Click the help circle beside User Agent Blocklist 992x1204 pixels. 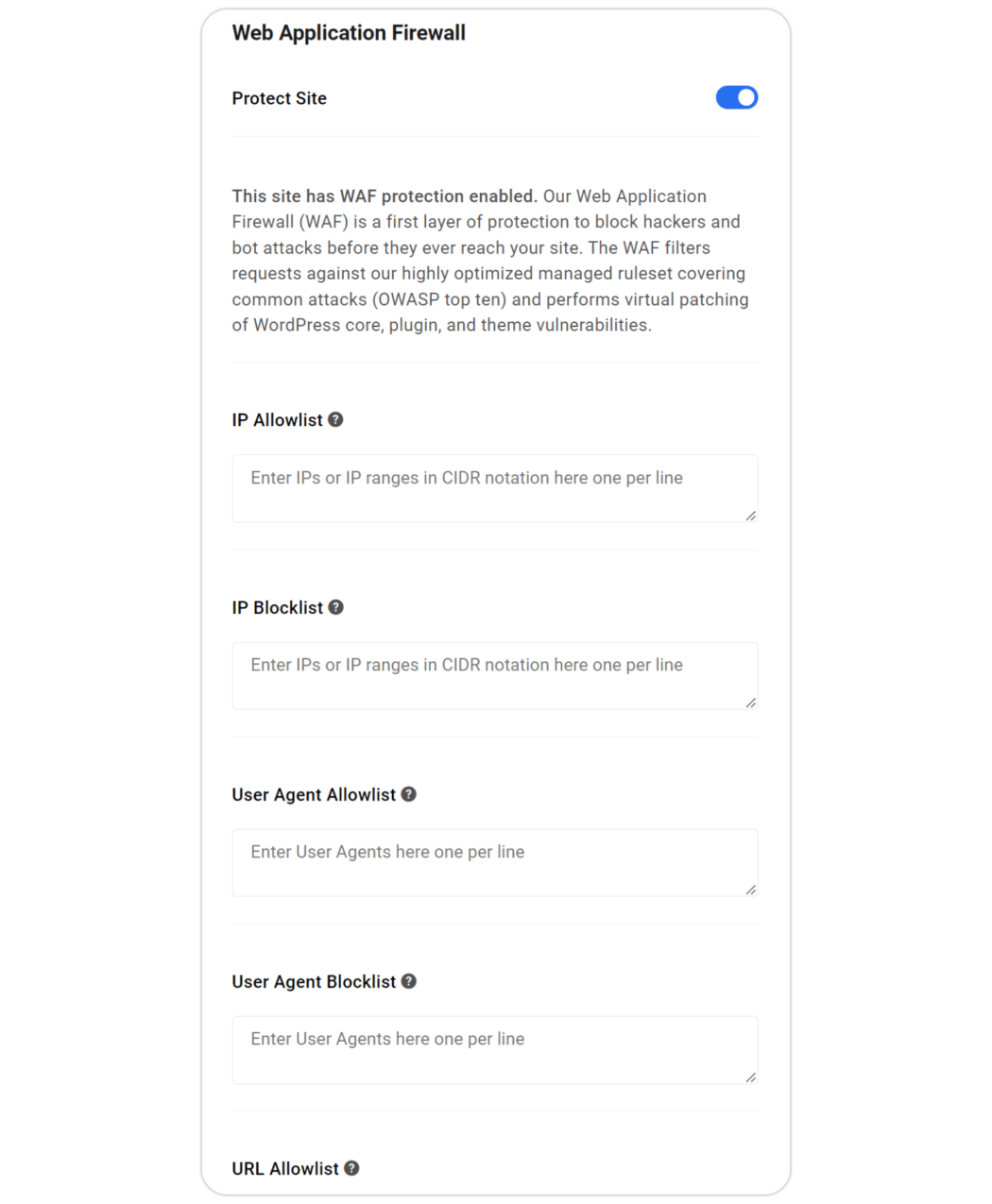tap(409, 981)
